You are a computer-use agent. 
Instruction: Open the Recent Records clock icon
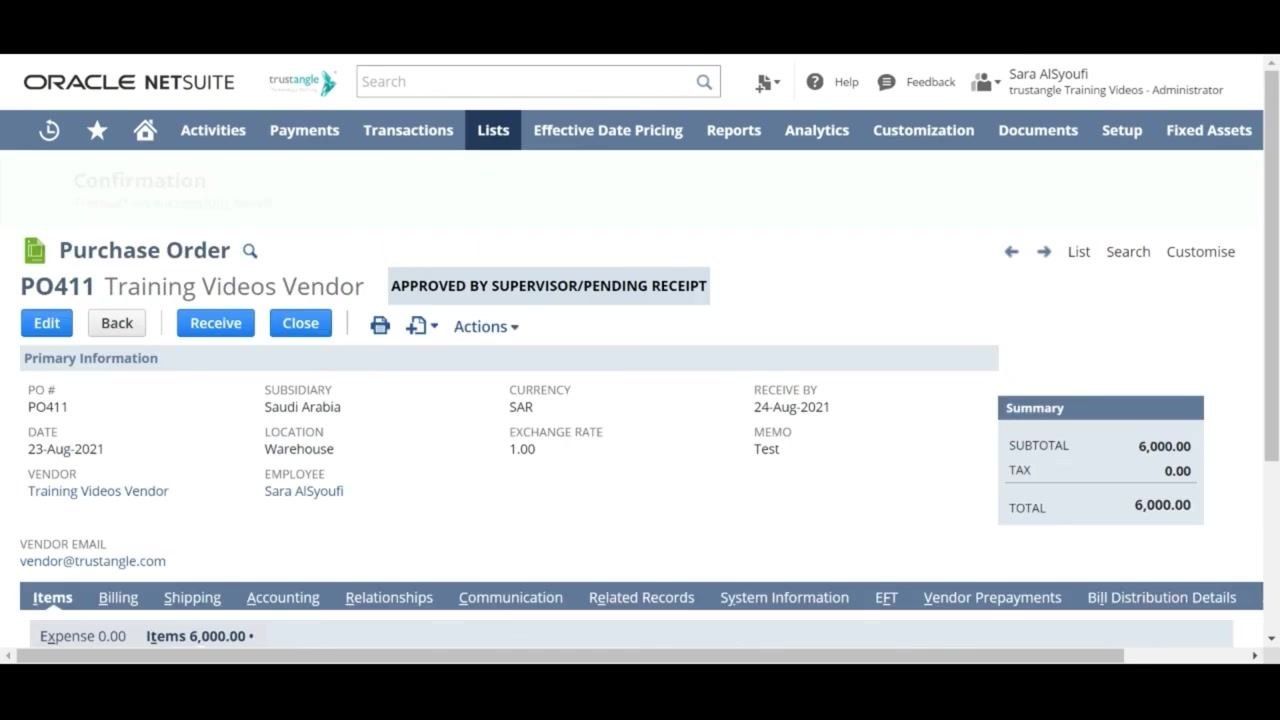(49, 130)
